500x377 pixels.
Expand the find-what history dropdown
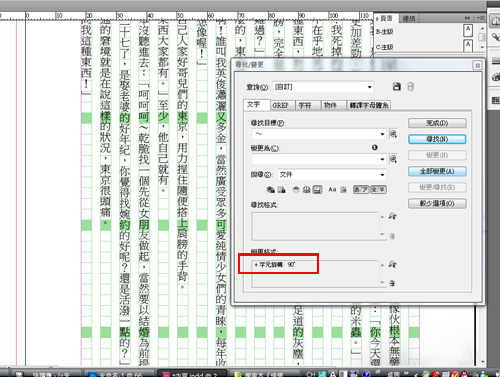coord(382,134)
